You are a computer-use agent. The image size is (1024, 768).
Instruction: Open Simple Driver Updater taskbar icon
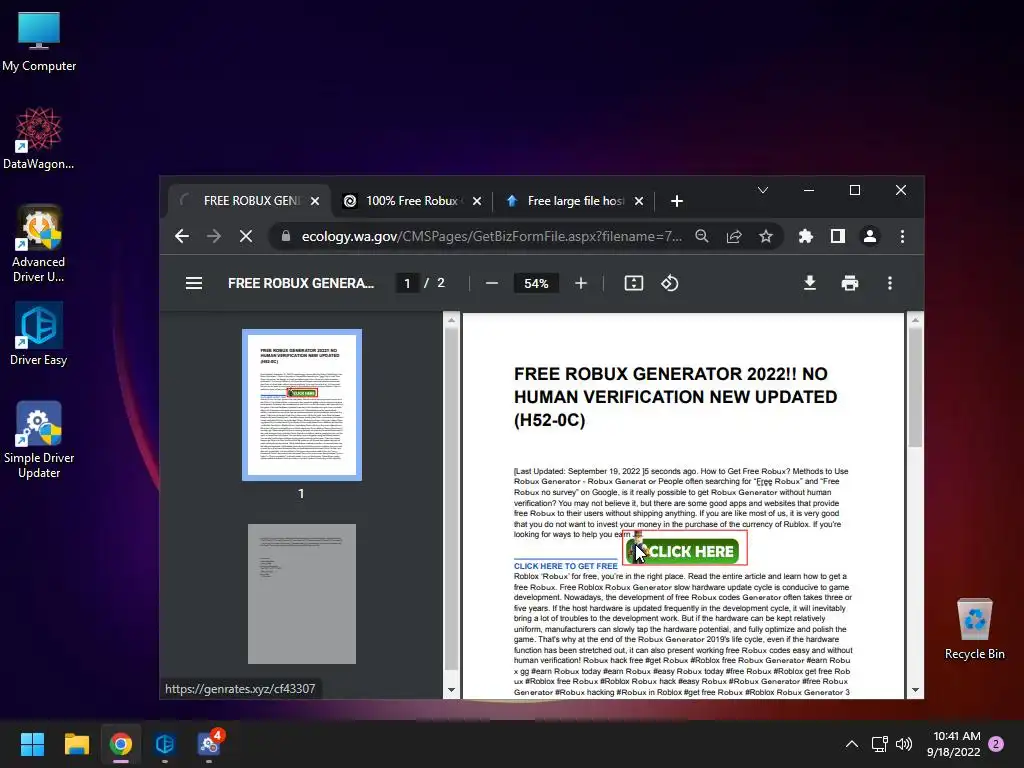click(x=209, y=744)
